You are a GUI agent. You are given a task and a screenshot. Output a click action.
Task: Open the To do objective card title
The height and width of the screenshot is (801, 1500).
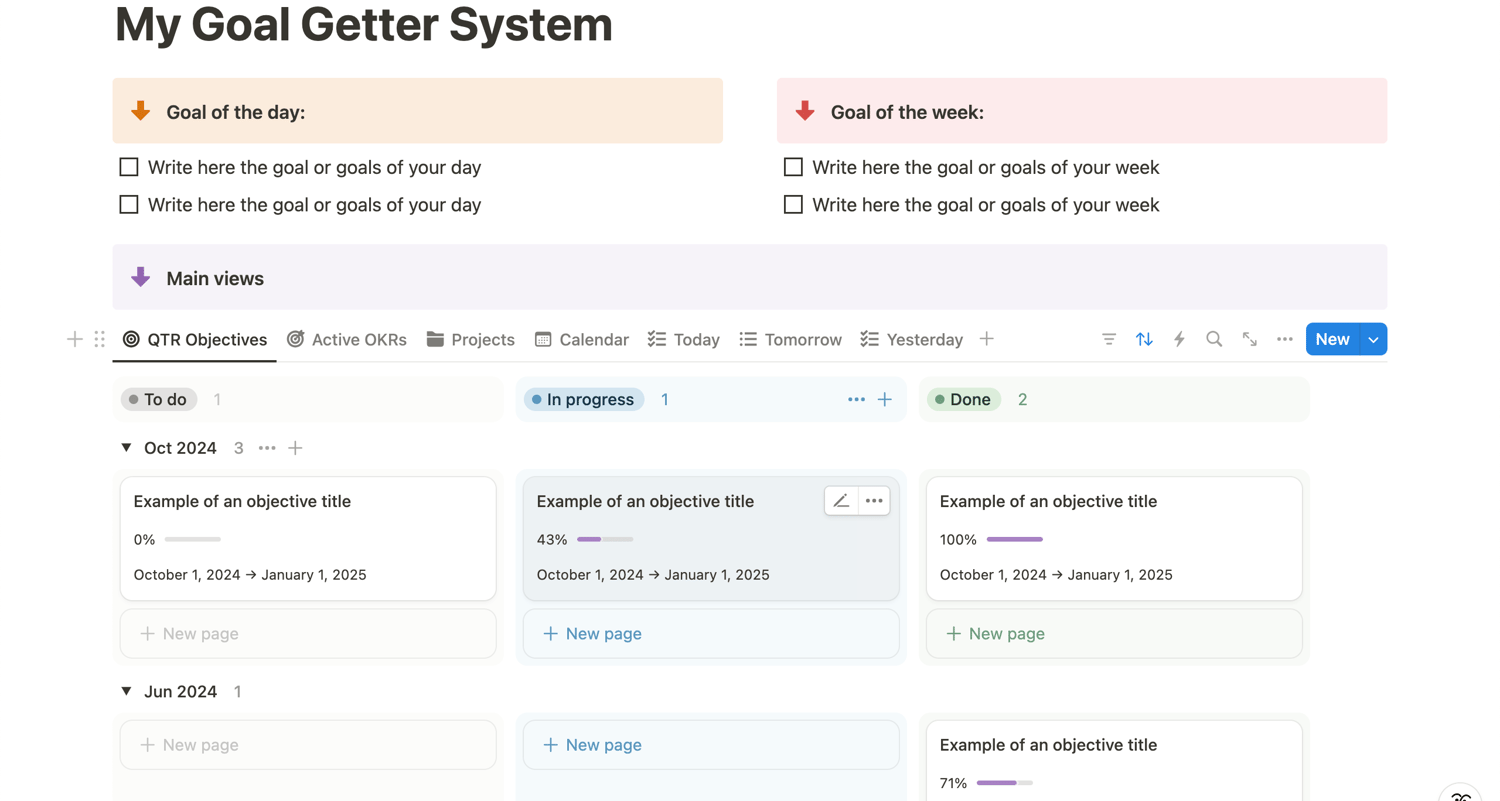(242, 501)
